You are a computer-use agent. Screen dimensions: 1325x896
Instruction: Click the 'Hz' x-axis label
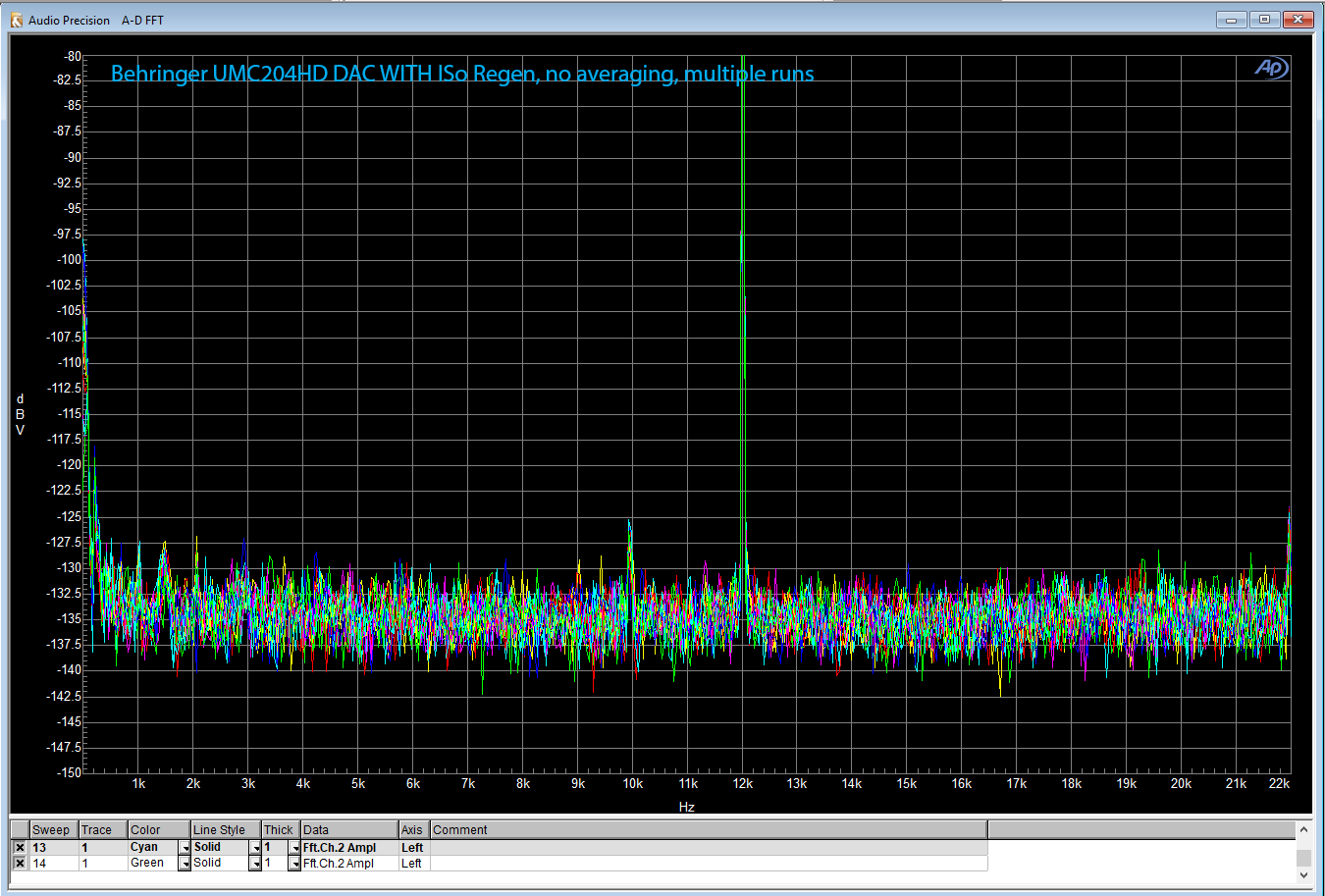687,807
